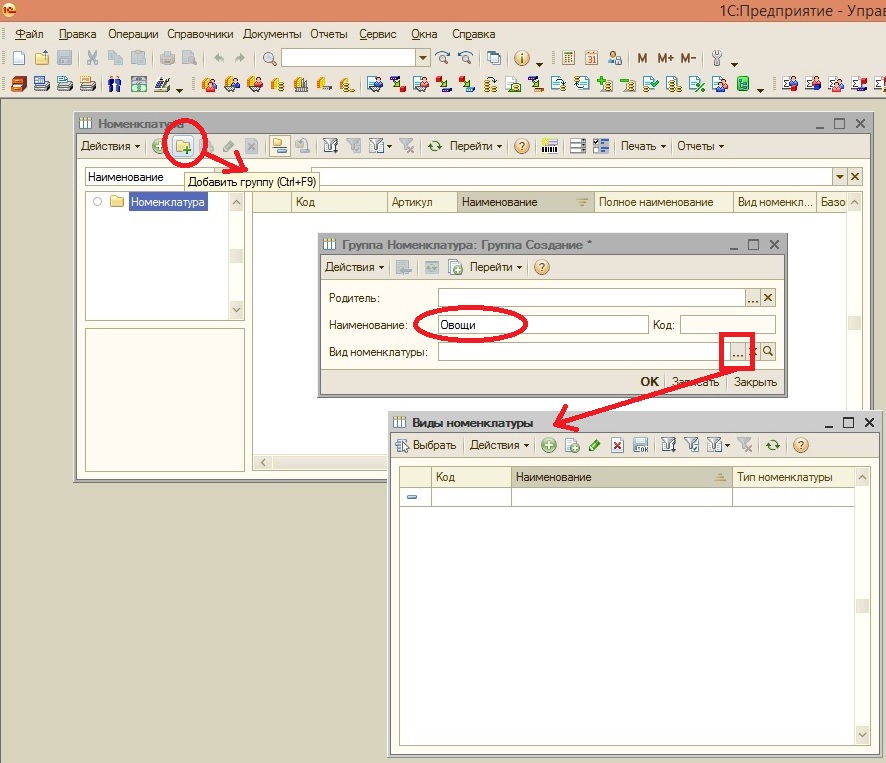The image size is (886, 763).
Task: Click the Refresh icon in Номенклатура toolbar
Action: click(x=435, y=146)
